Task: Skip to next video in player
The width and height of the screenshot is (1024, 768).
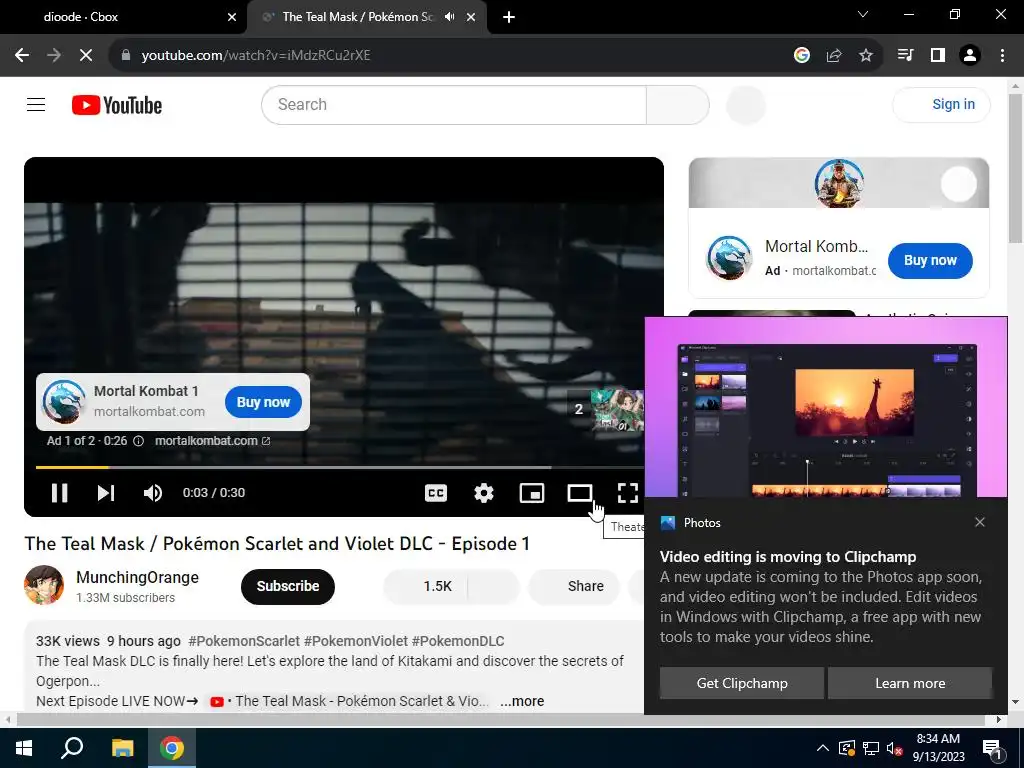Action: (x=106, y=493)
